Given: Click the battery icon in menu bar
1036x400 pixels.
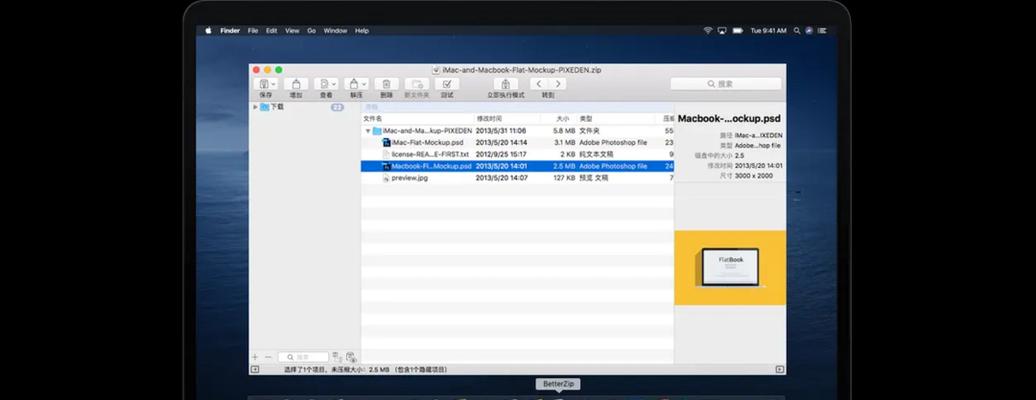Looking at the screenshot, I should tap(737, 30).
